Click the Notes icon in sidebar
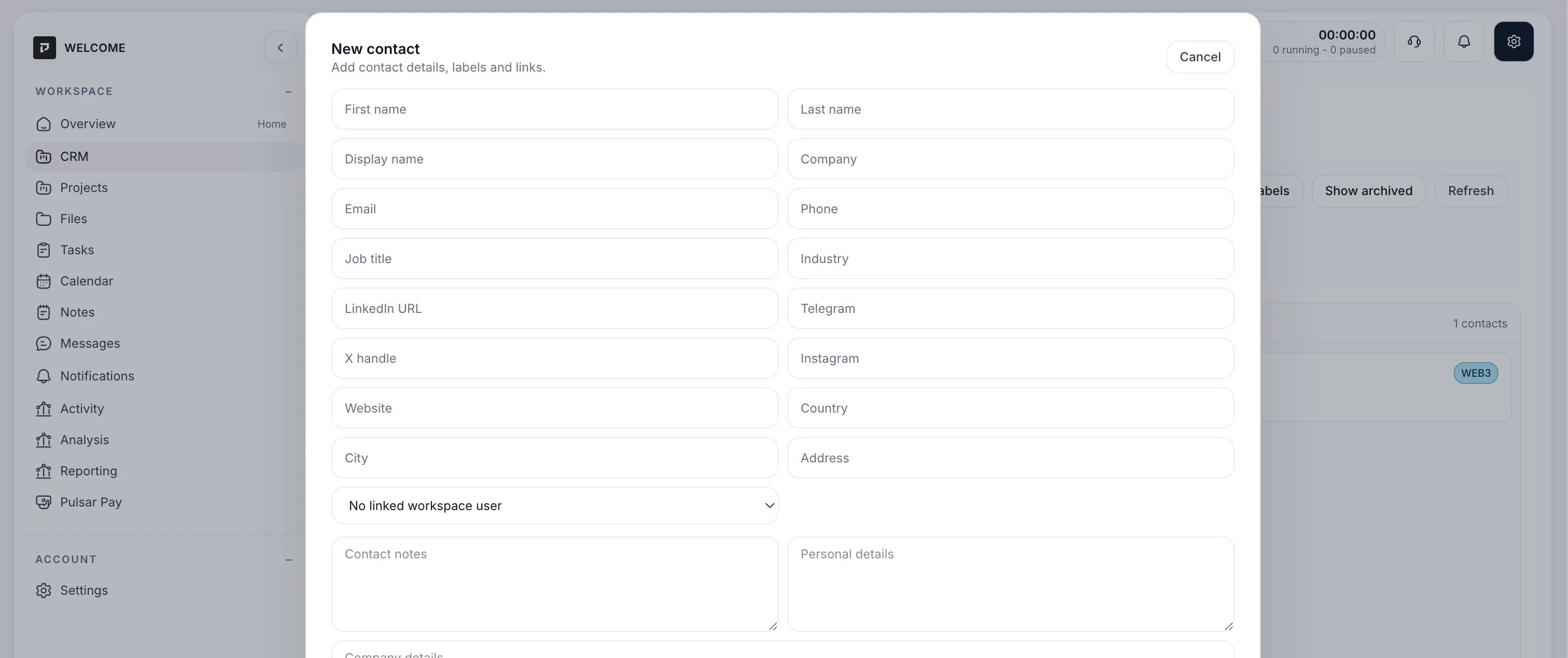 [43, 312]
